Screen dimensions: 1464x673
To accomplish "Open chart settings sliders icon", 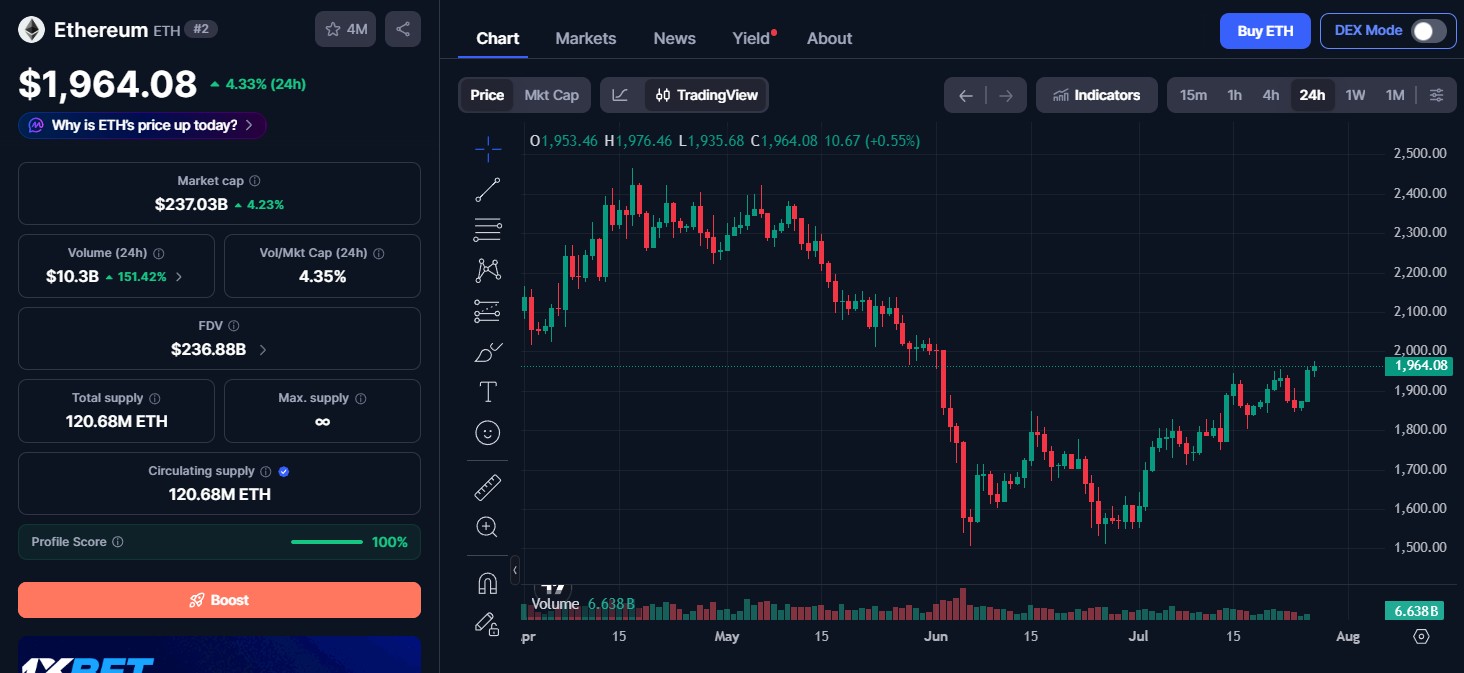I will [1436, 95].
